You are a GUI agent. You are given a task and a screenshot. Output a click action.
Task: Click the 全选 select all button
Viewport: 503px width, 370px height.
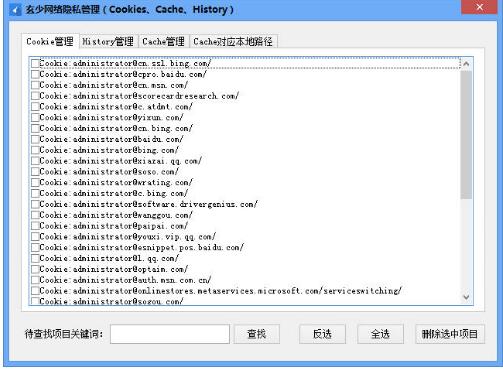click(x=380, y=334)
